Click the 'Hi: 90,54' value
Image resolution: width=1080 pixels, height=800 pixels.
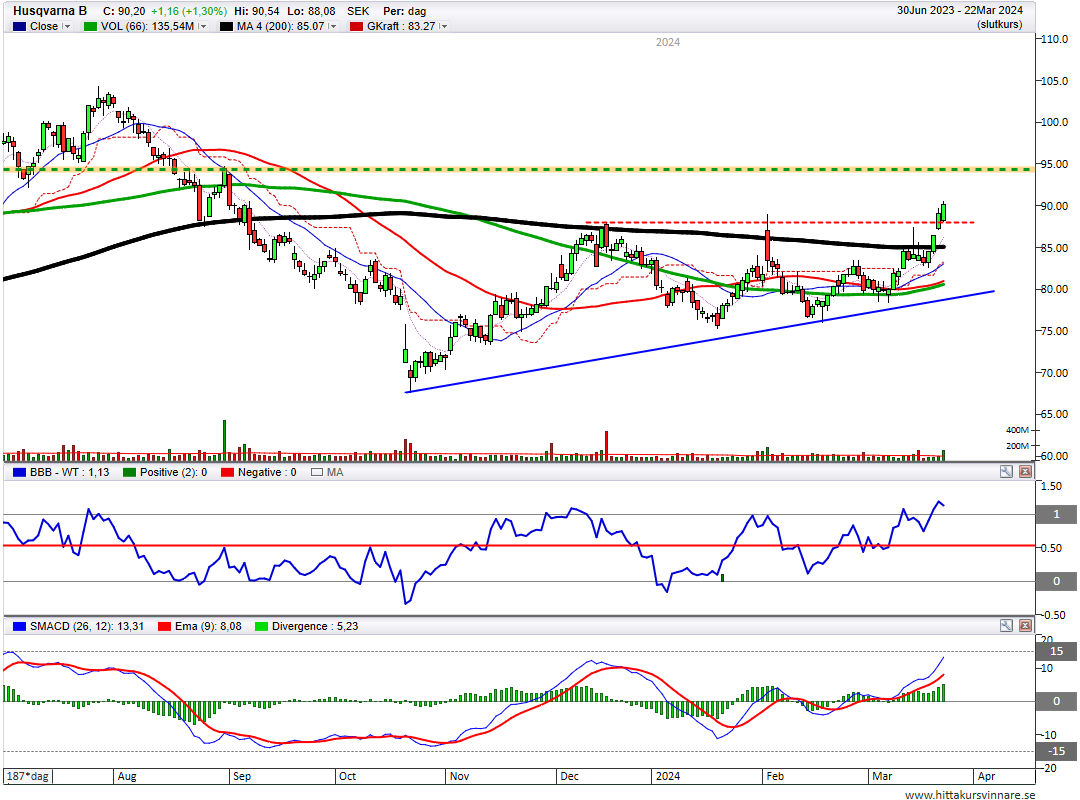257,11
